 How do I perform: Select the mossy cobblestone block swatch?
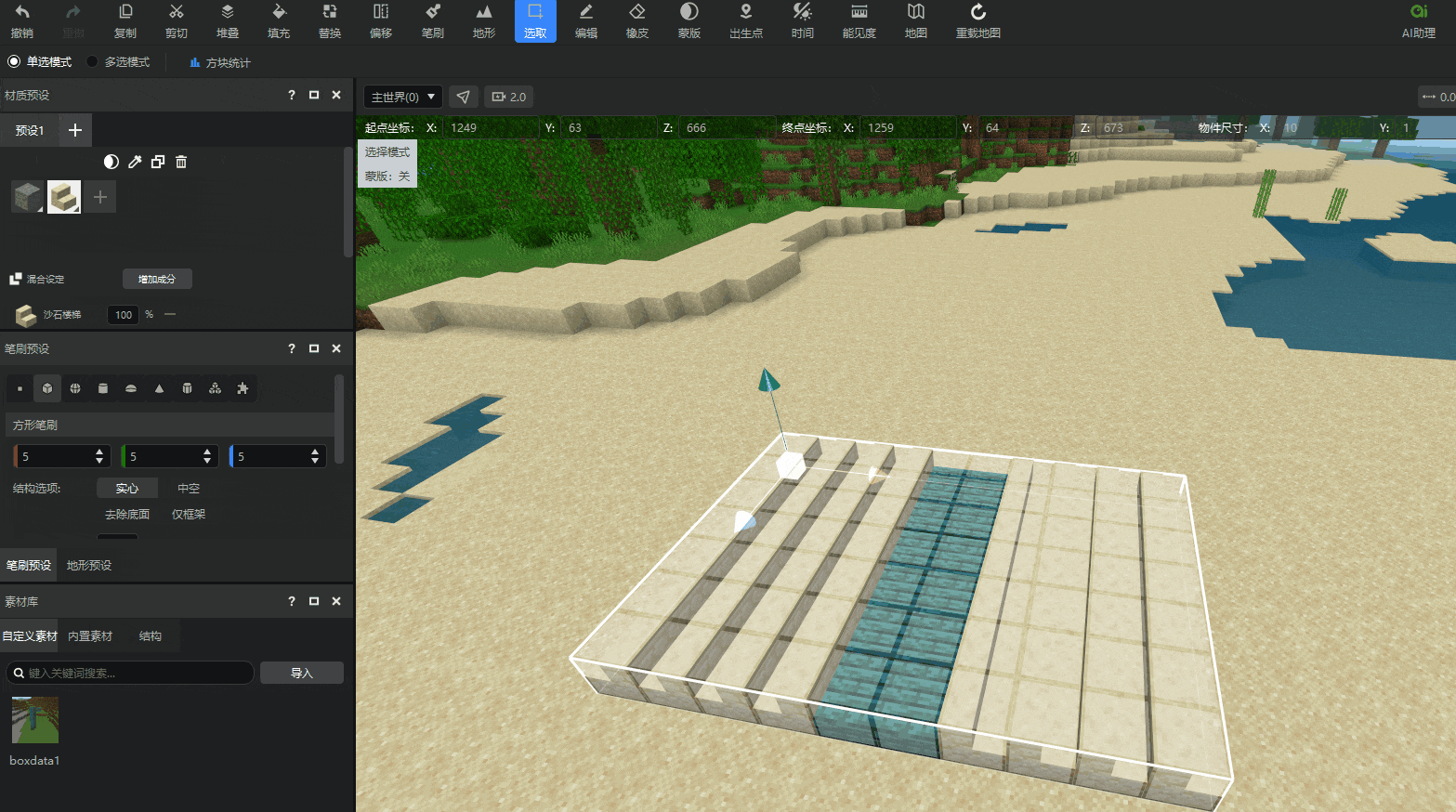(x=27, y=197)
